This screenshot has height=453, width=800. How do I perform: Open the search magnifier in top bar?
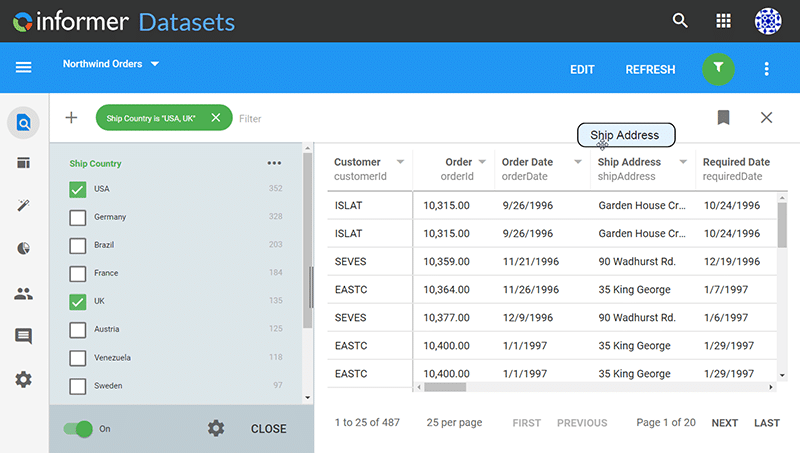coord(680,21)
